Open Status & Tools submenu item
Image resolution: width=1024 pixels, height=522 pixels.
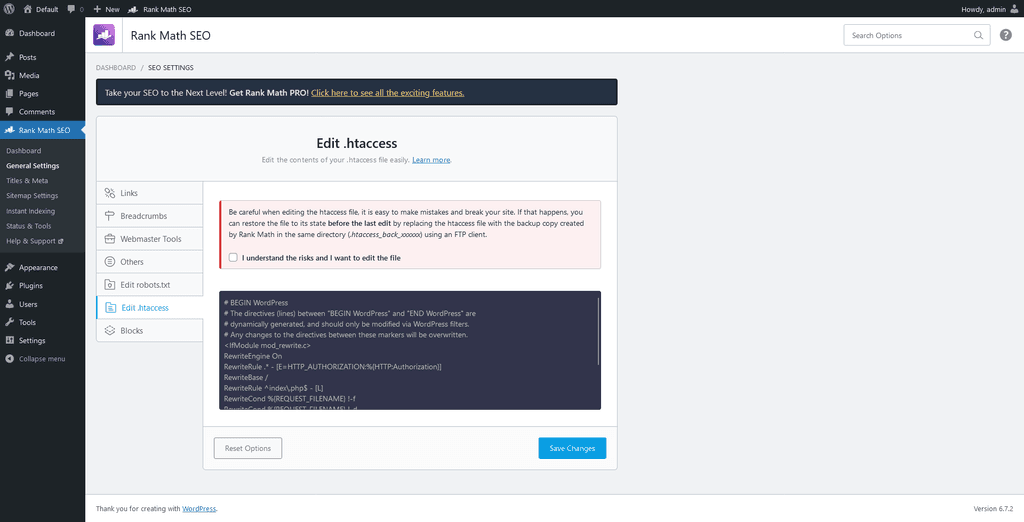point(29,226)
